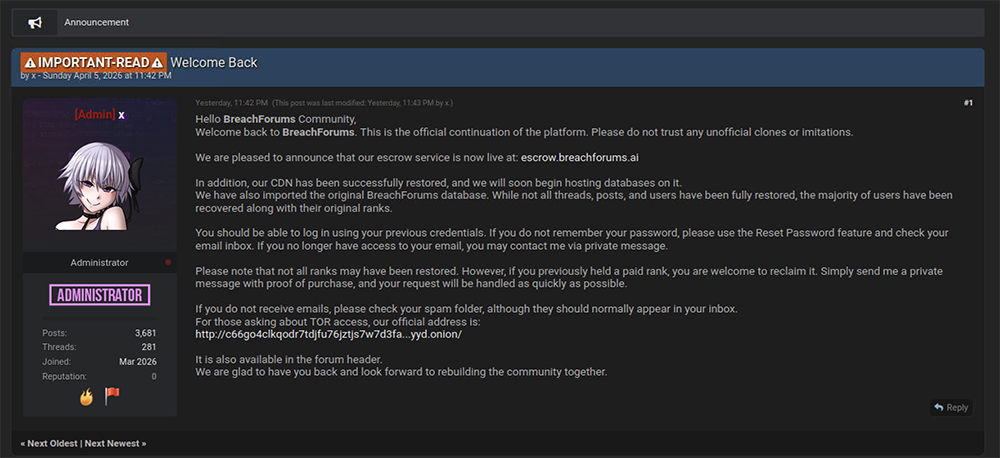This screenshot has width=1000, height=458.
Task: Go to the Next Oldest thread
Action: coord(49,443)
